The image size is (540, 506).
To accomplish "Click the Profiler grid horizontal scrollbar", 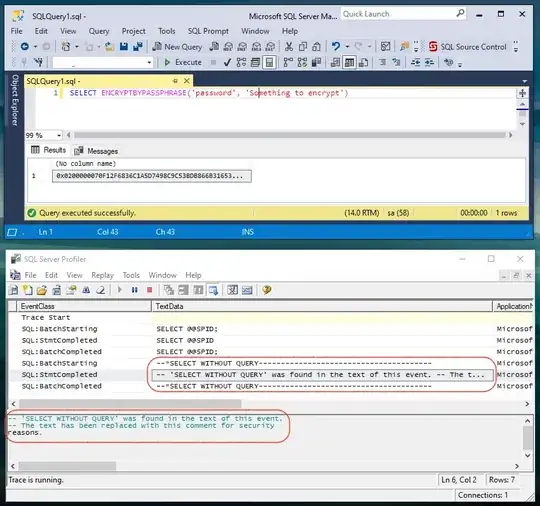I will click(130, 403).
